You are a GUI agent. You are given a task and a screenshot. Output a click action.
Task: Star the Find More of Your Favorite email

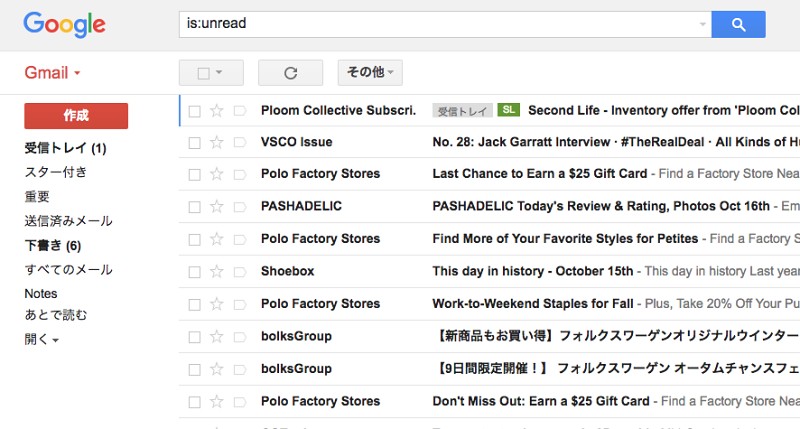[217, 239]
